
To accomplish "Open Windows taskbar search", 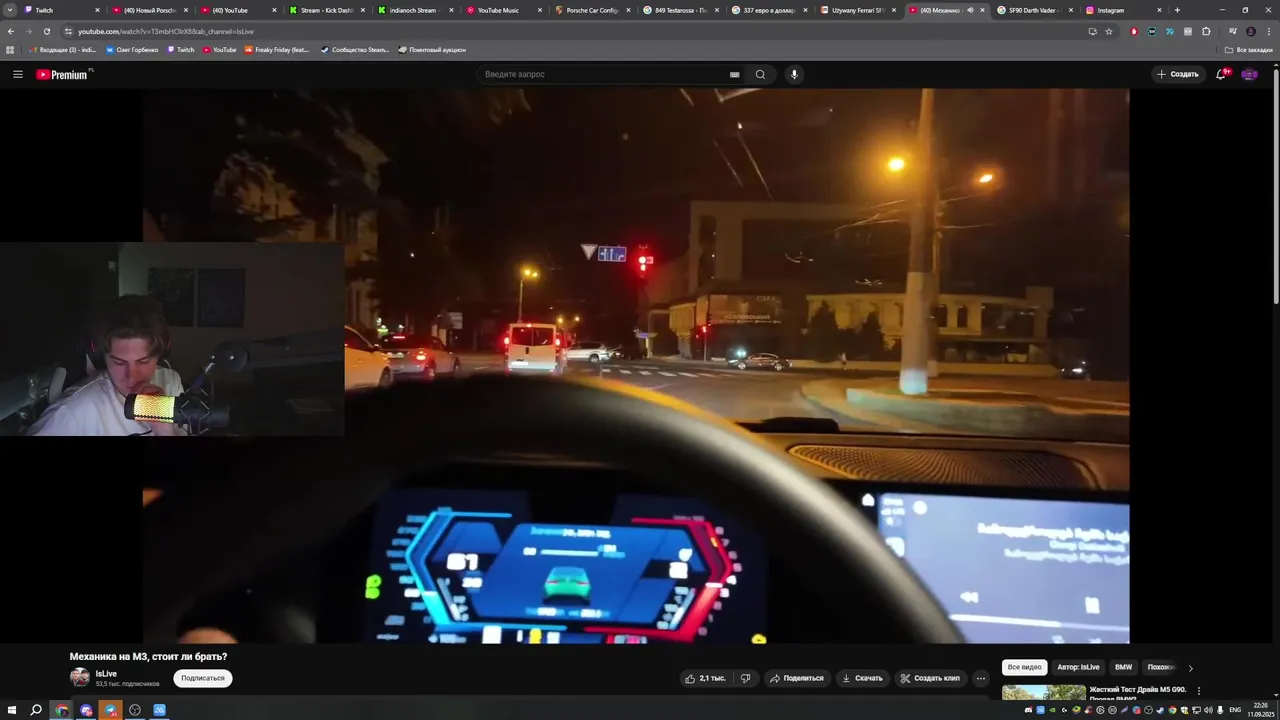I will click(x=36, y=710).
